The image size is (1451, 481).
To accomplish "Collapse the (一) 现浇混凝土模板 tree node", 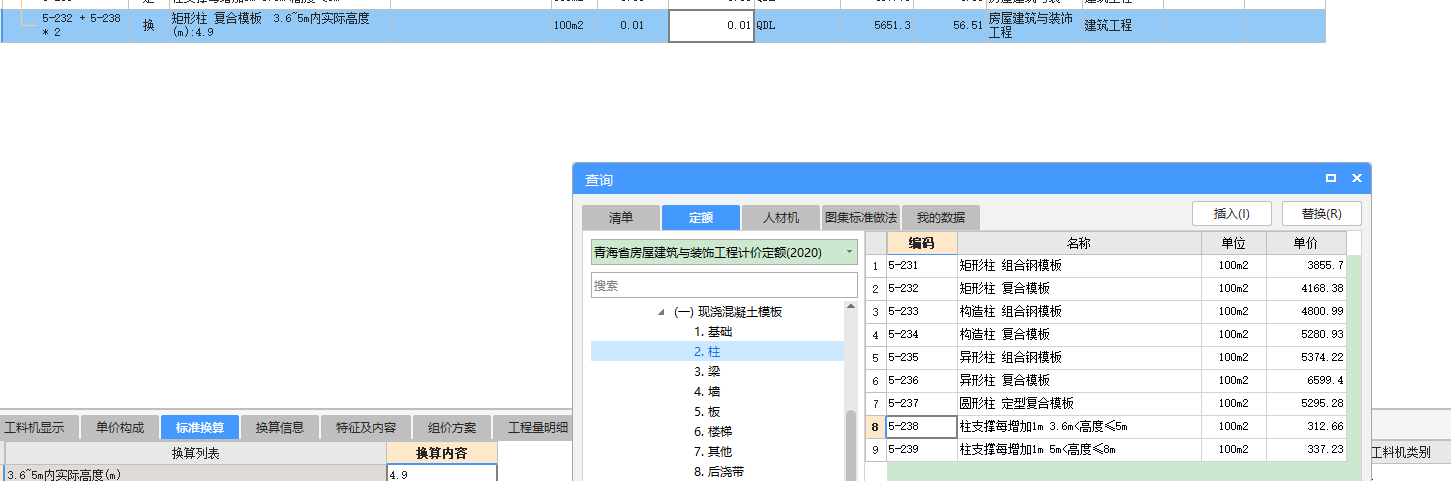I will tap(660, 312).
